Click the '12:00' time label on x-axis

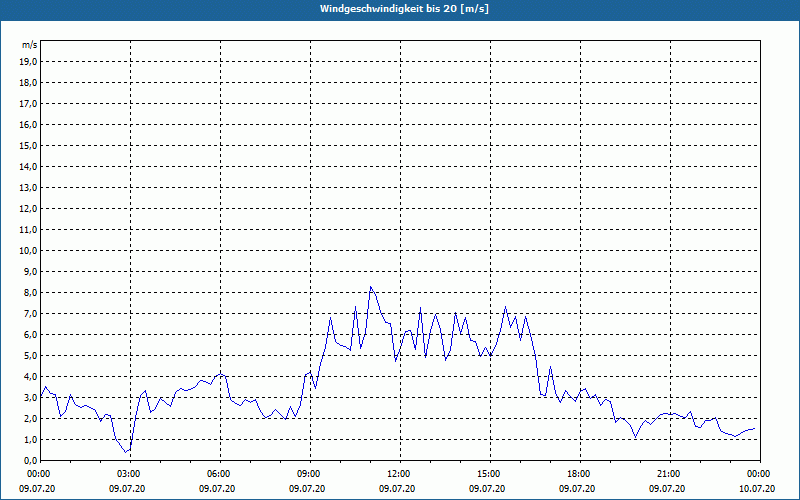pyautogui.click(x=397, y=474)
